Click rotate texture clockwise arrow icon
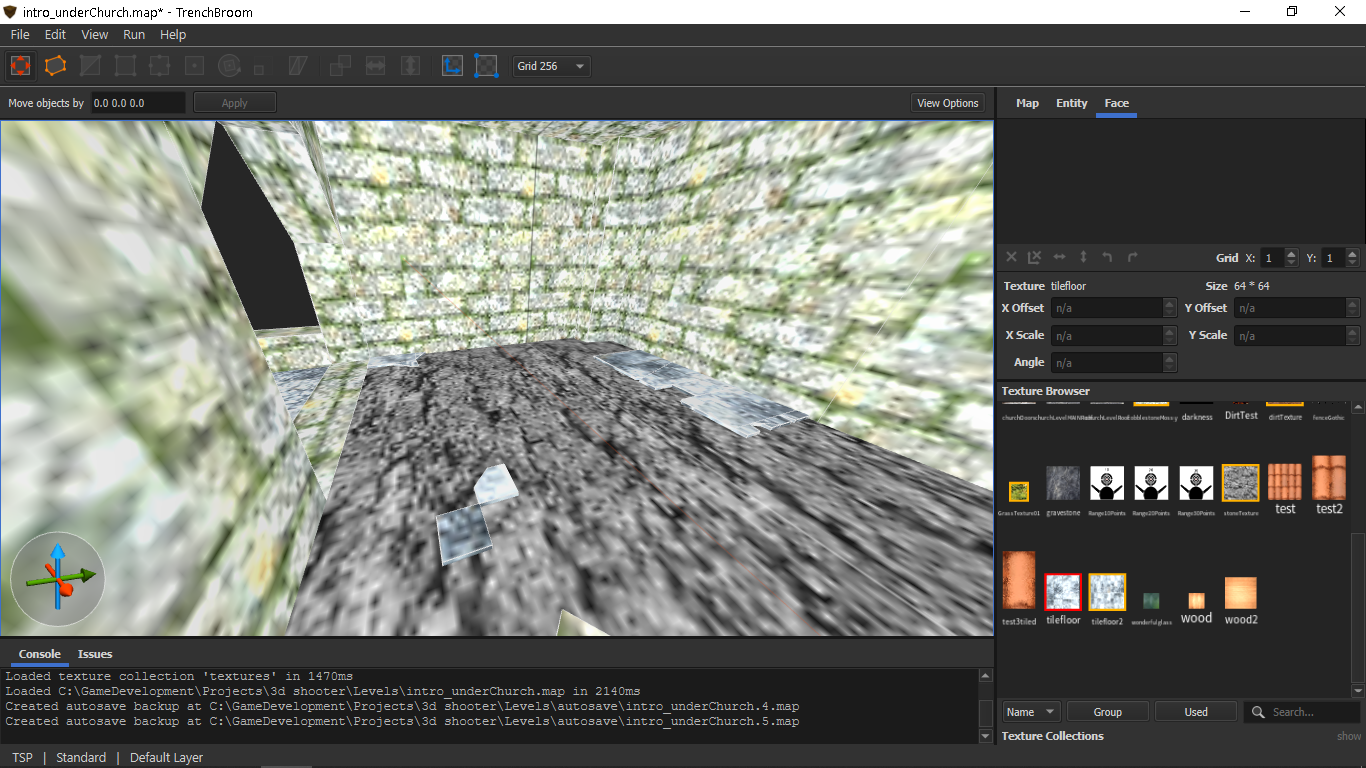This screenshot has width=1366, height=768. pyautogui.click(x=1132, y=258)
